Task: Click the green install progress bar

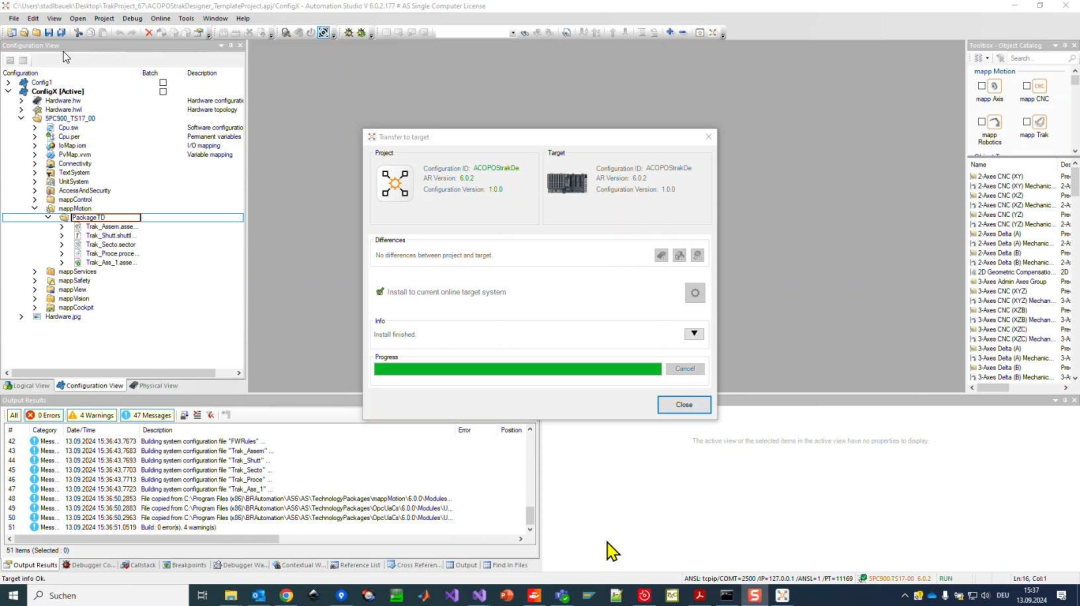Action: [x=517, y=369]
